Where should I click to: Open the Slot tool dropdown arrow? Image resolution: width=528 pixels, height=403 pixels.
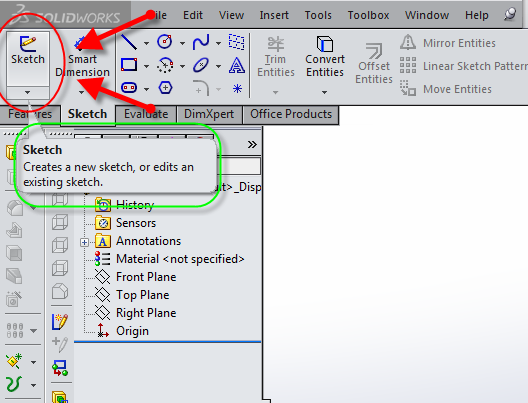(146, 89)
